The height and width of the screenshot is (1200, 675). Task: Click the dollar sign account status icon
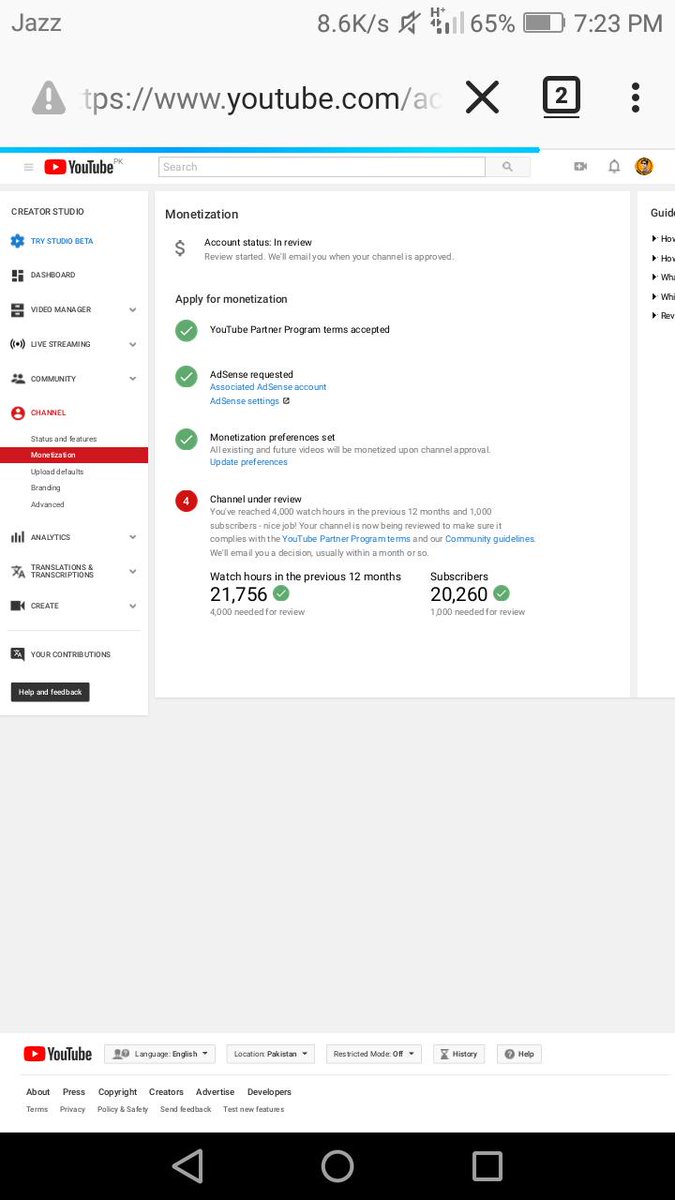click(180, 248)
